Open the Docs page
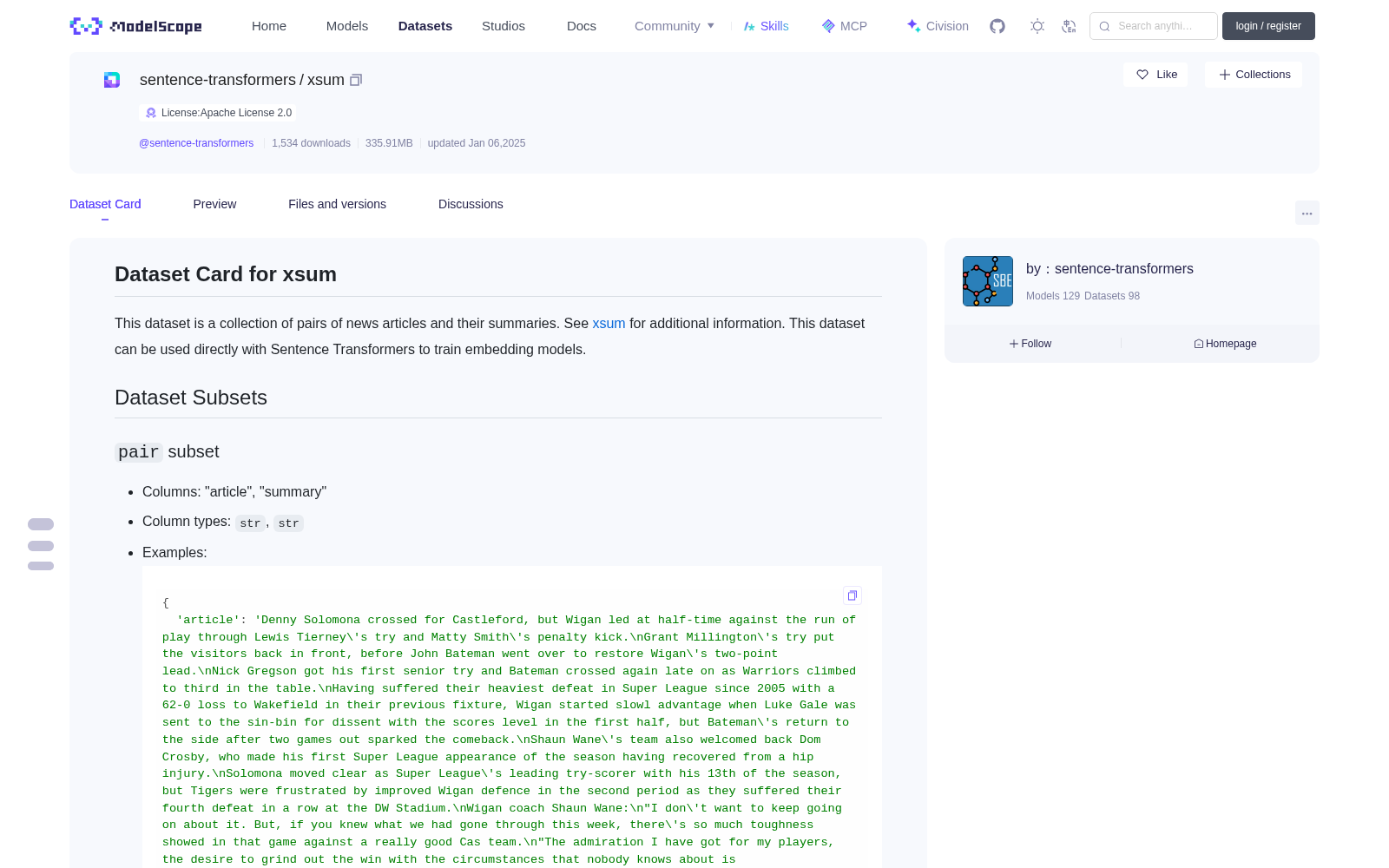1389x868 pixels. (x=582, y=26)
